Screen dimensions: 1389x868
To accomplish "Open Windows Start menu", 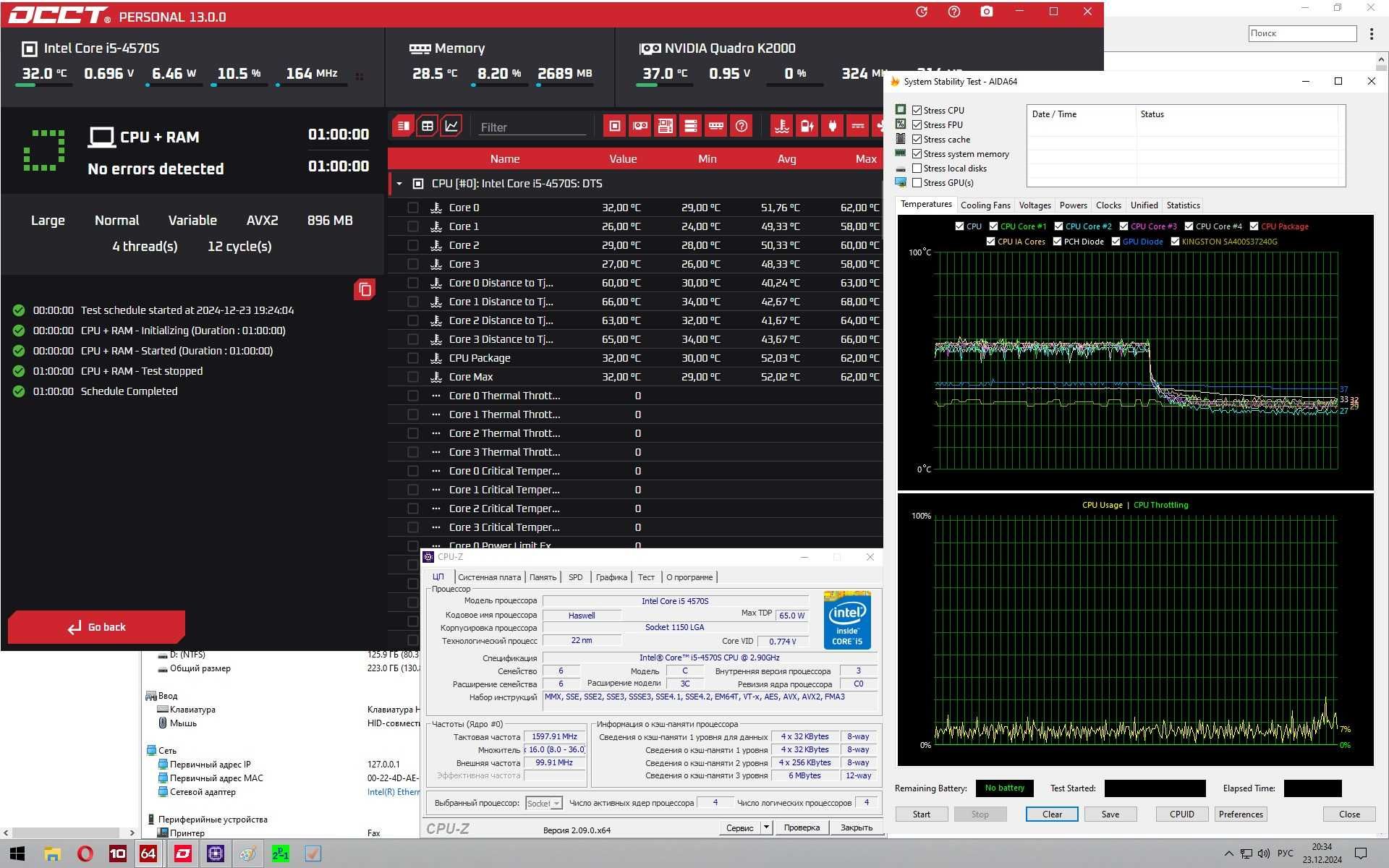I will point(17,854).
